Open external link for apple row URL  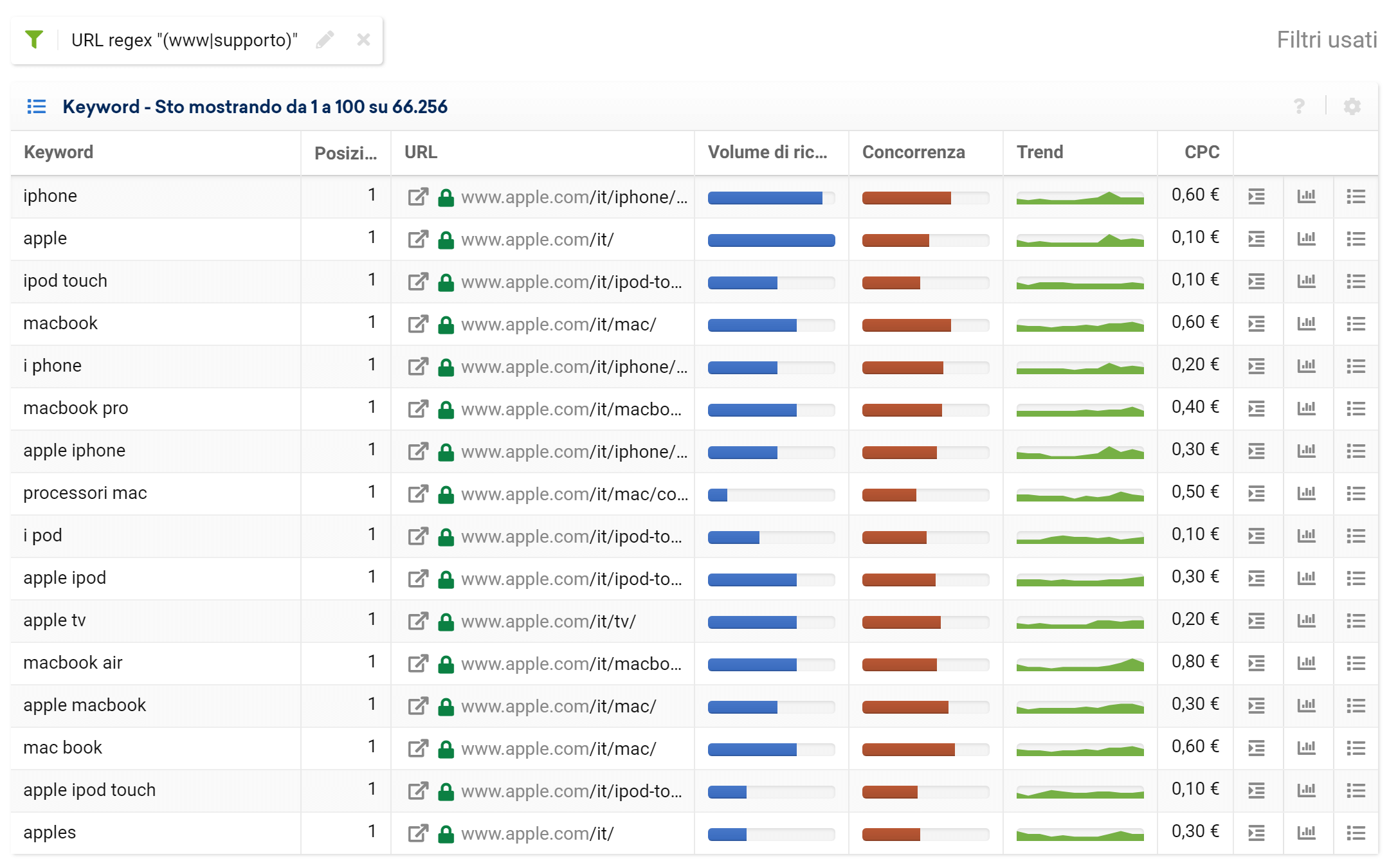click(x=418, y=239)
